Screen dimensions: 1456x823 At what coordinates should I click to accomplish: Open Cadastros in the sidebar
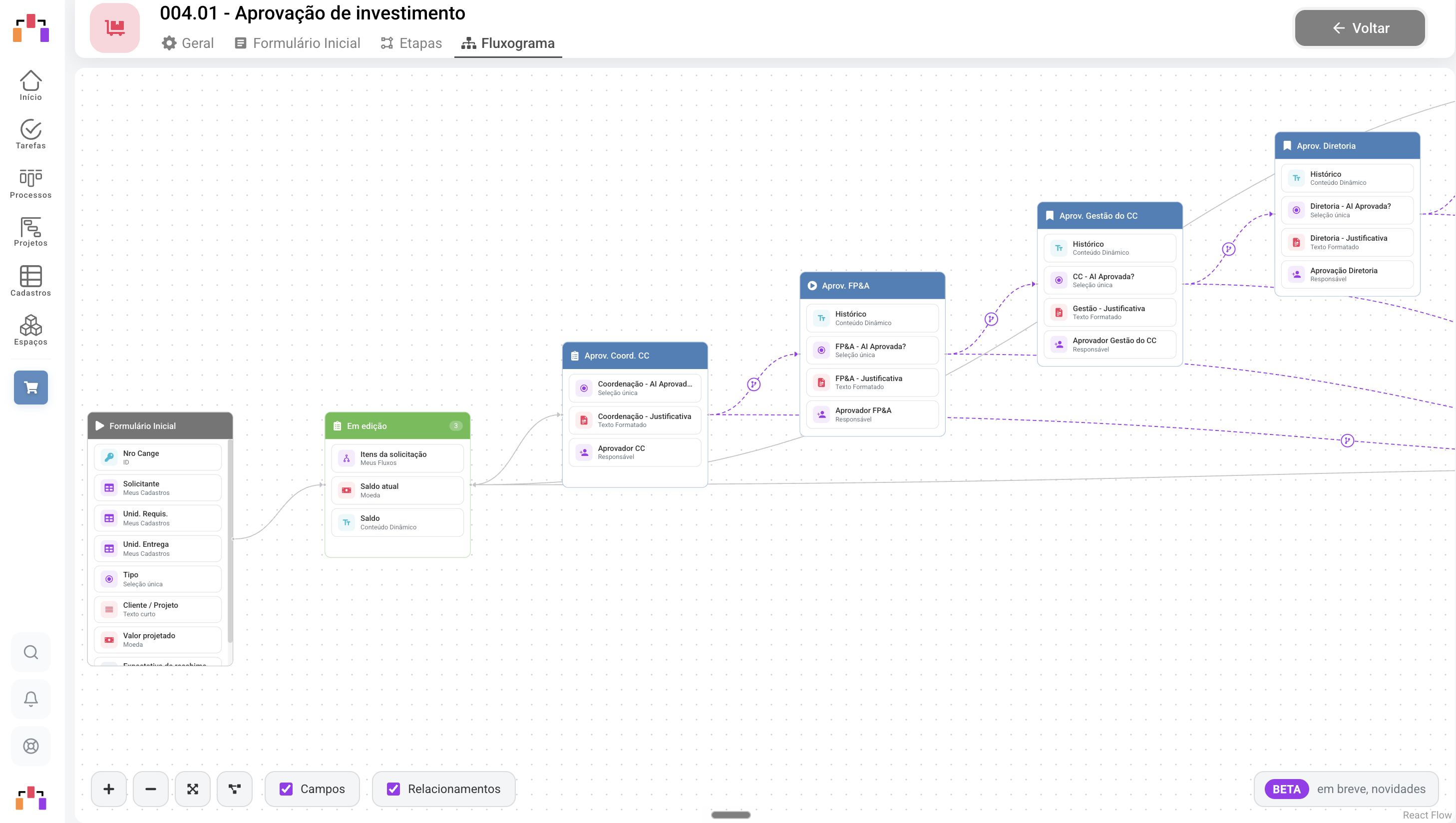[30, 281]
